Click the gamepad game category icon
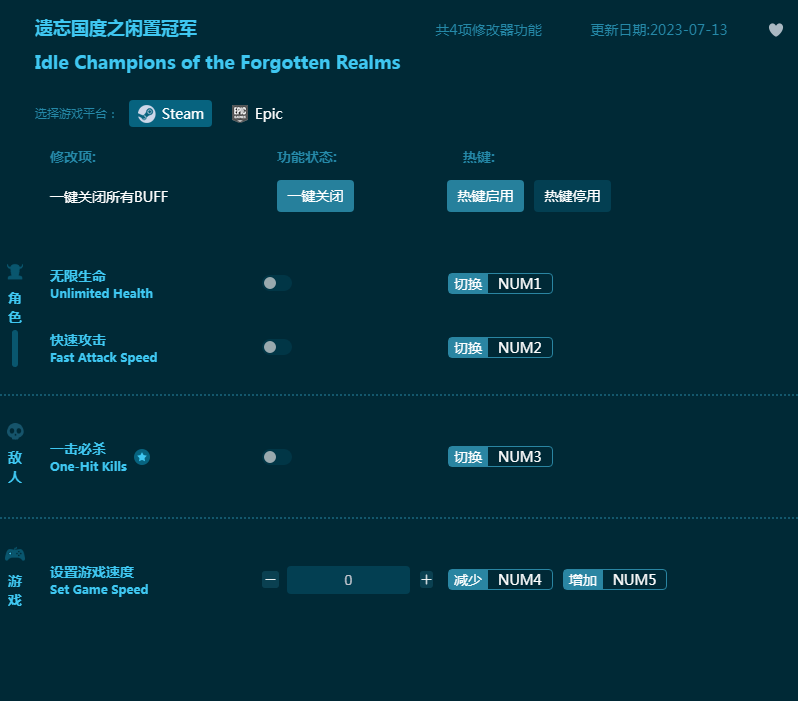 pyautogui.click(x=15, y=554)
